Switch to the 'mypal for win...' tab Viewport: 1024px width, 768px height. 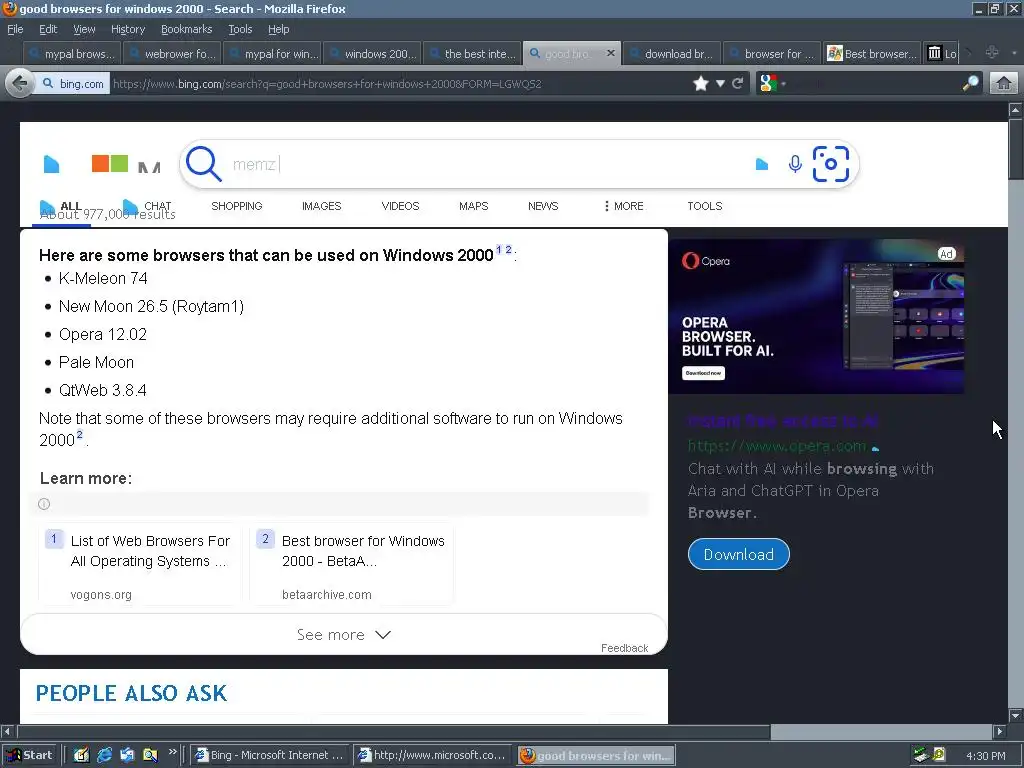click(272, 54)
